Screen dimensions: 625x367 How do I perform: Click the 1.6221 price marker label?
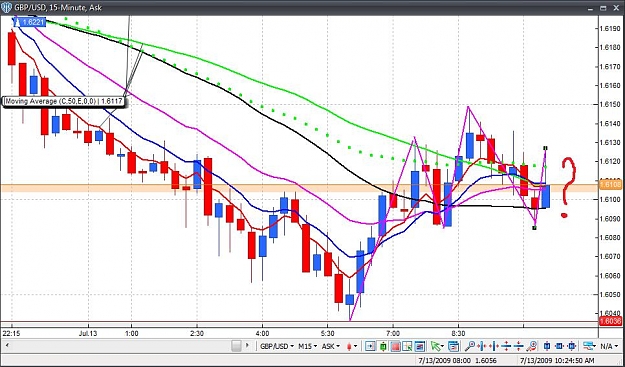[30, 22]
